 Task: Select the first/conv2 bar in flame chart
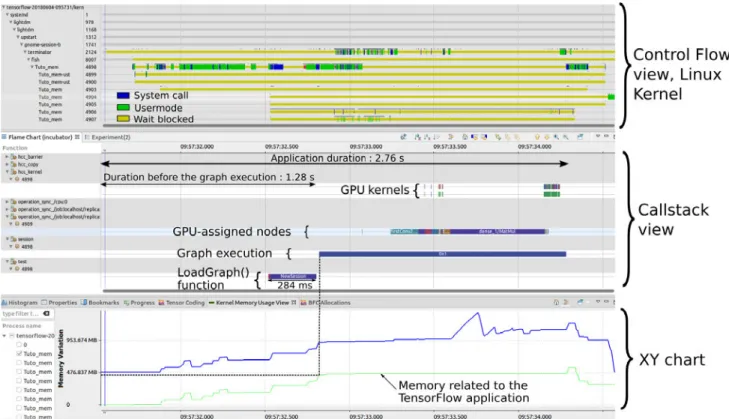pos(404,231)
